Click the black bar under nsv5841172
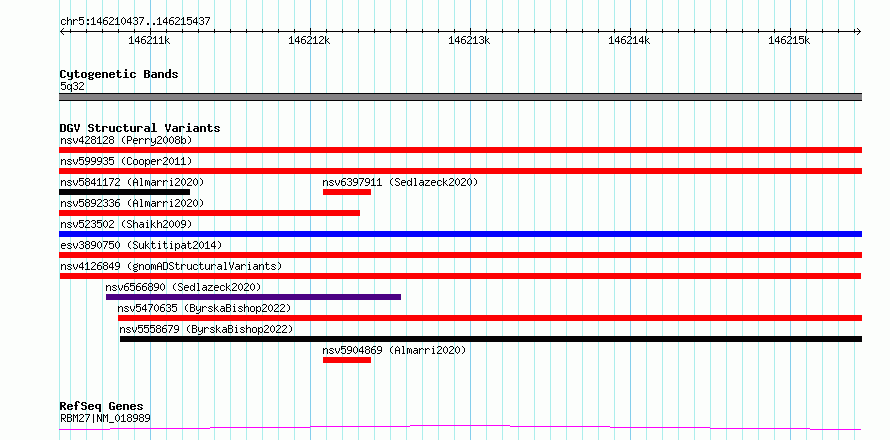Viewport: 890px width, 440px height. tap(124, 192)
